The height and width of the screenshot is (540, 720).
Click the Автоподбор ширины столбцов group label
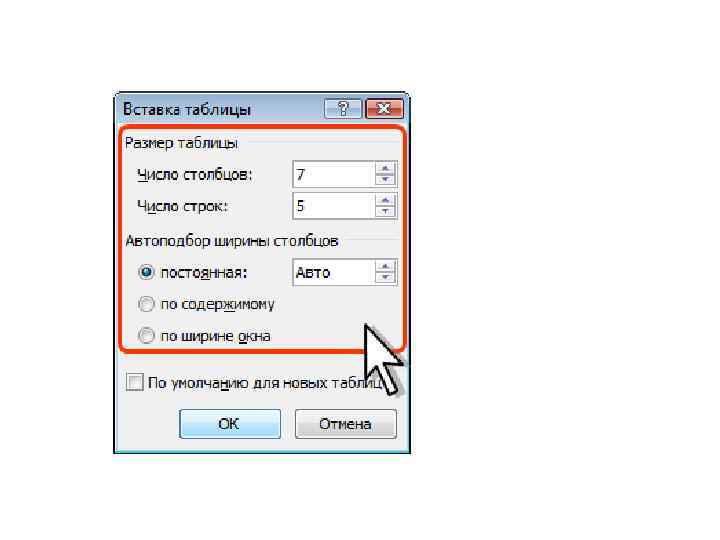[x=232, y=241]
